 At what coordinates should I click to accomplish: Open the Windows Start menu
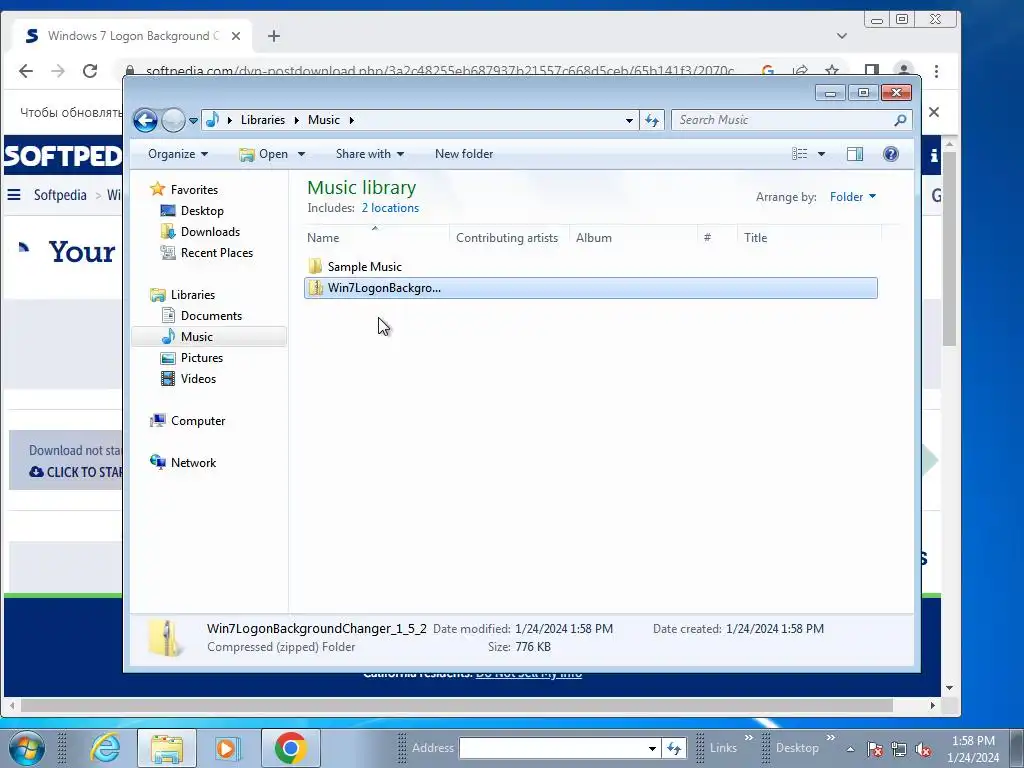[26, 748]
